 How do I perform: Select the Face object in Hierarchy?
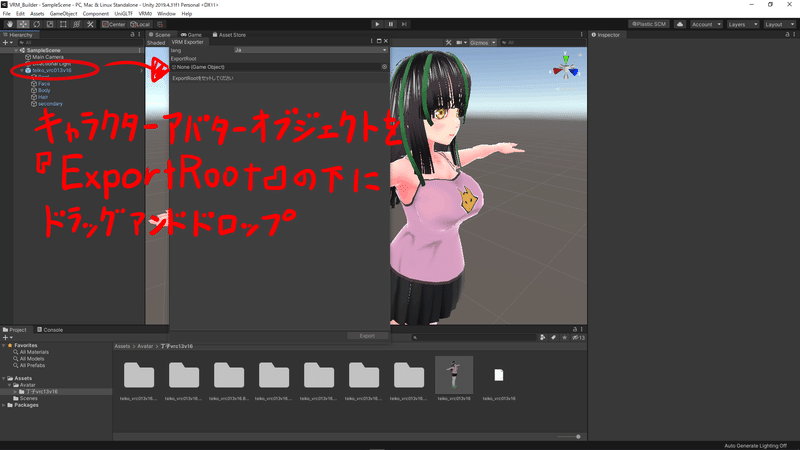43,84
